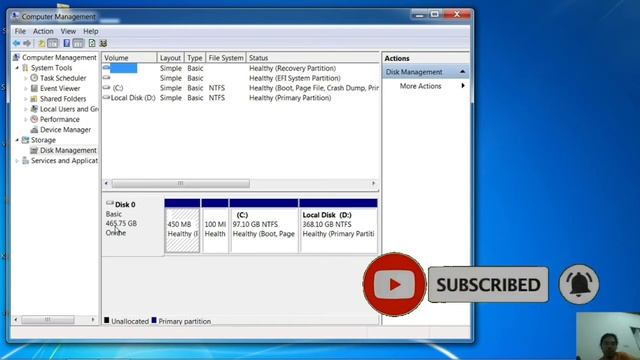640x360 pixels.
Task: Sort by the Volume column header
Action: [129, 58]
